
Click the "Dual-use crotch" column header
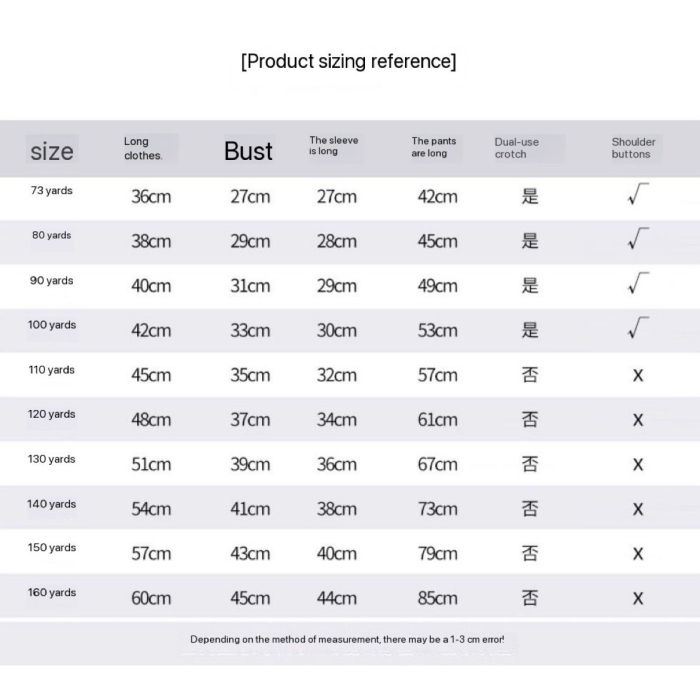pos(516,148)
